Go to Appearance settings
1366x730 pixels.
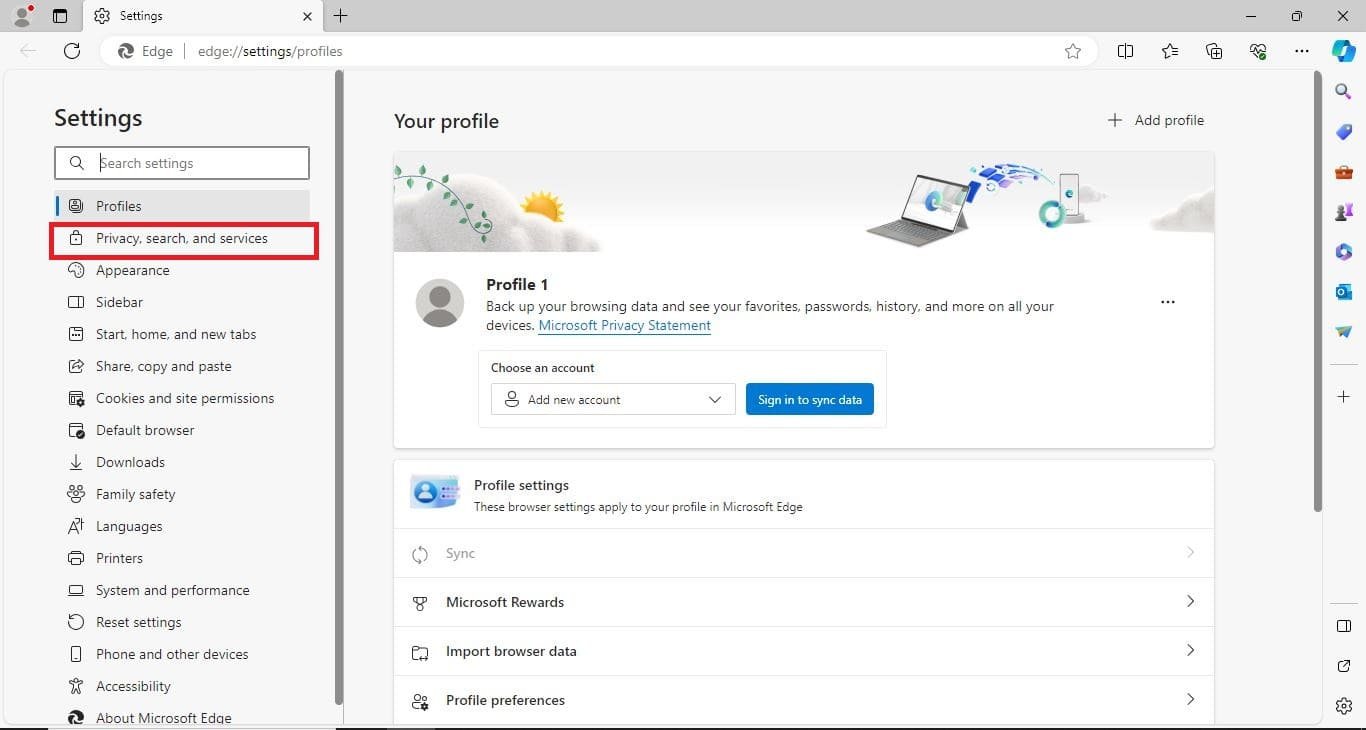coord(132,271)
